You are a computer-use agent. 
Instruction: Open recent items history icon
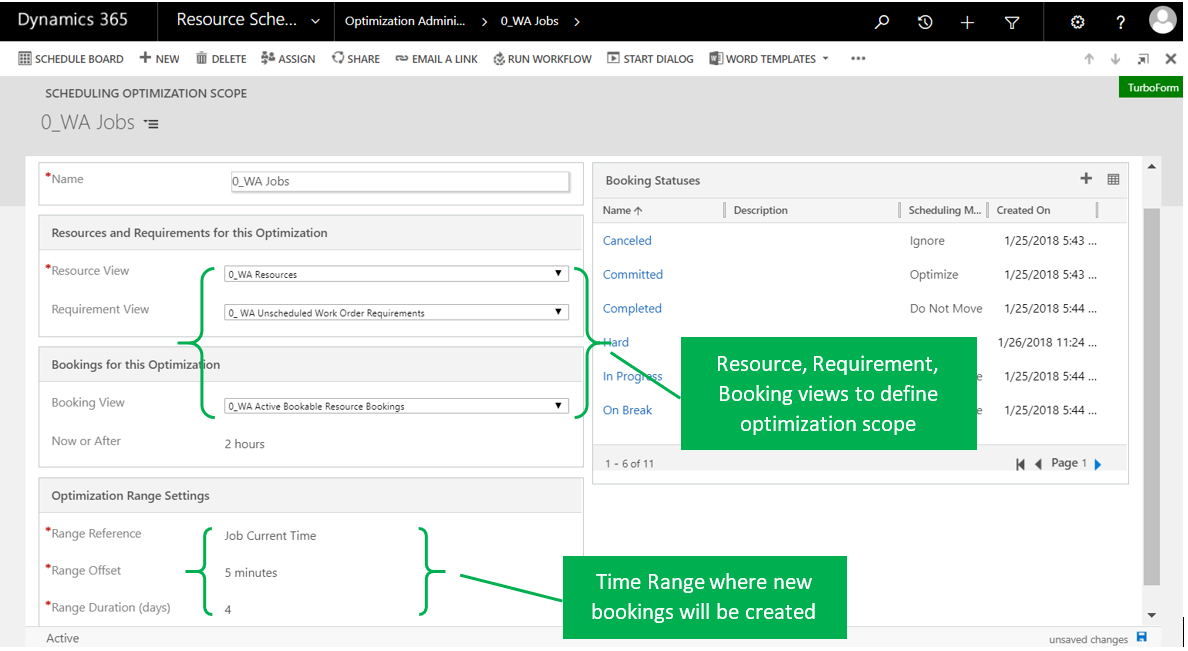point(925,22)
